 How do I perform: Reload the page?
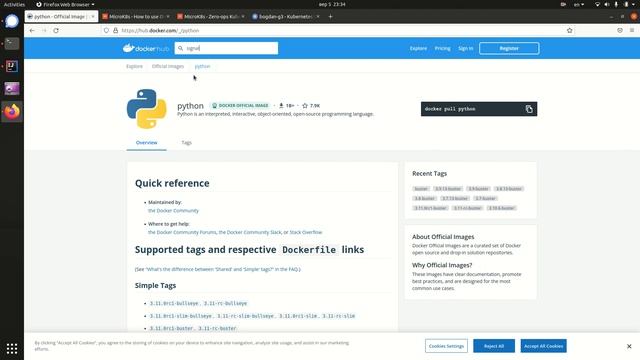pyautogui.click(x=56, y=31)
